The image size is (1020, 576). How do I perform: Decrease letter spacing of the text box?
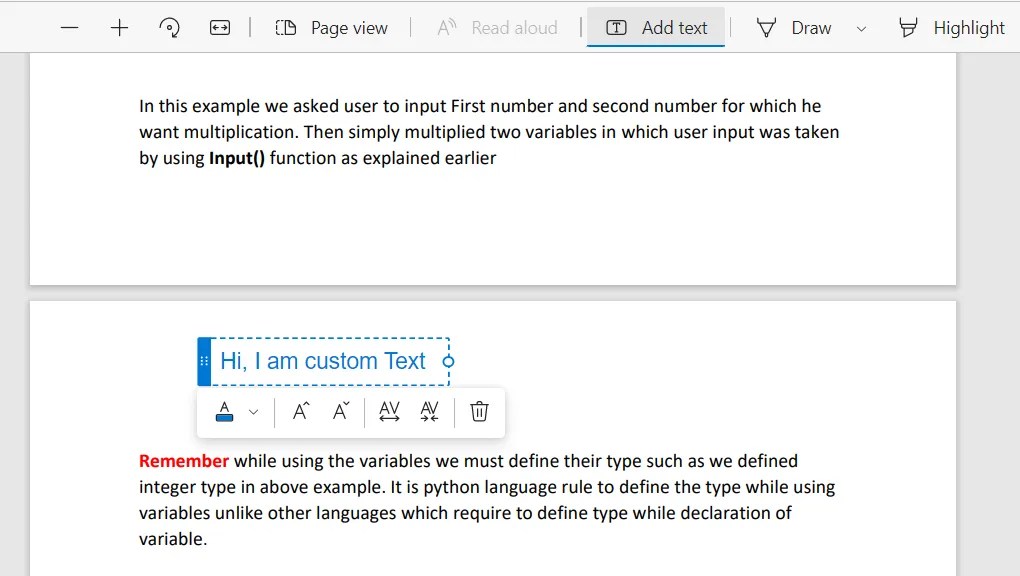pos(429,411)
